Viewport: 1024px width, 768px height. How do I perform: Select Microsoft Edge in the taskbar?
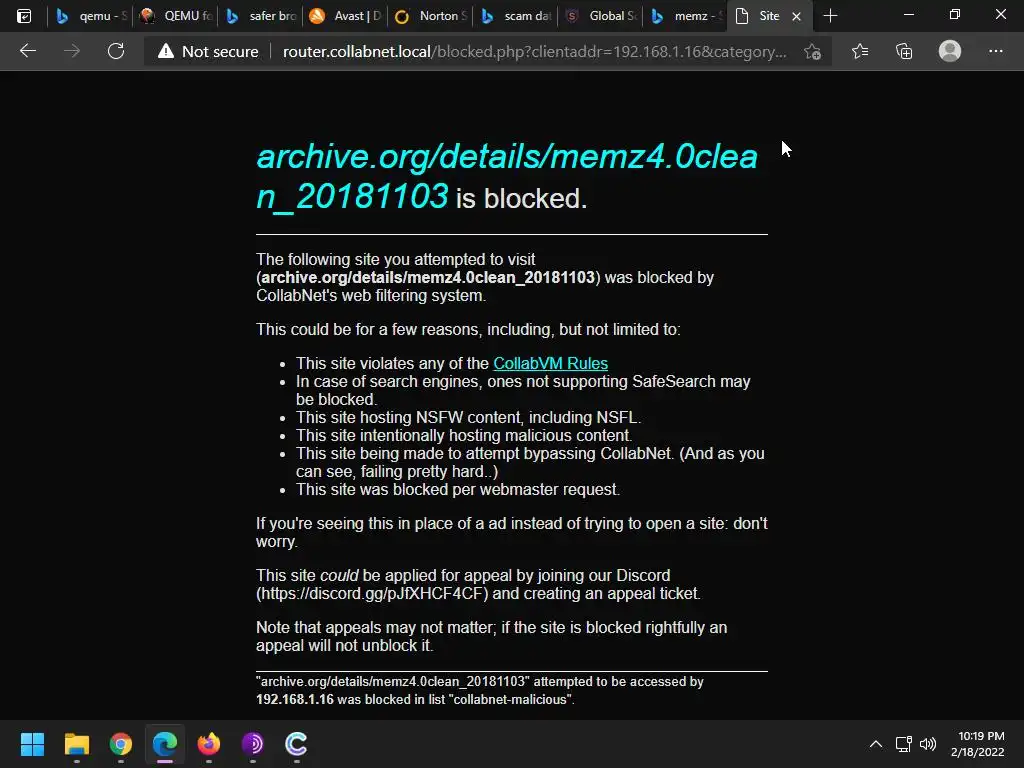(x=165, y=744)
